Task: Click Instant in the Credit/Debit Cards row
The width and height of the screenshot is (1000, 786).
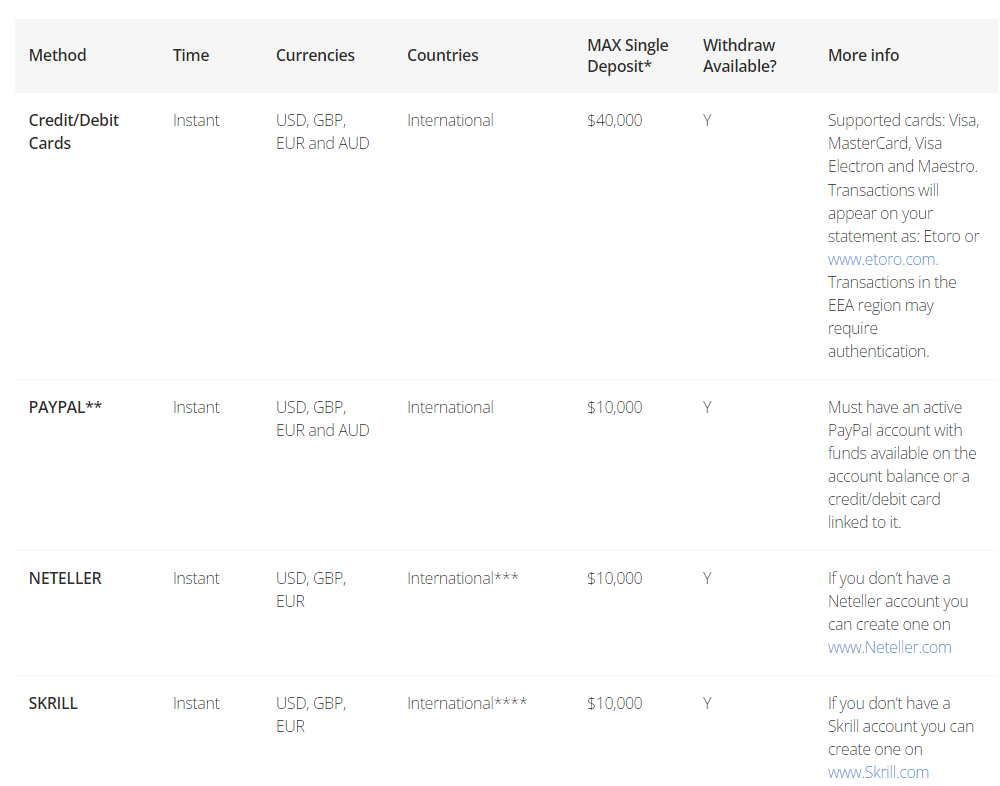Action: [x=196, y=121]
